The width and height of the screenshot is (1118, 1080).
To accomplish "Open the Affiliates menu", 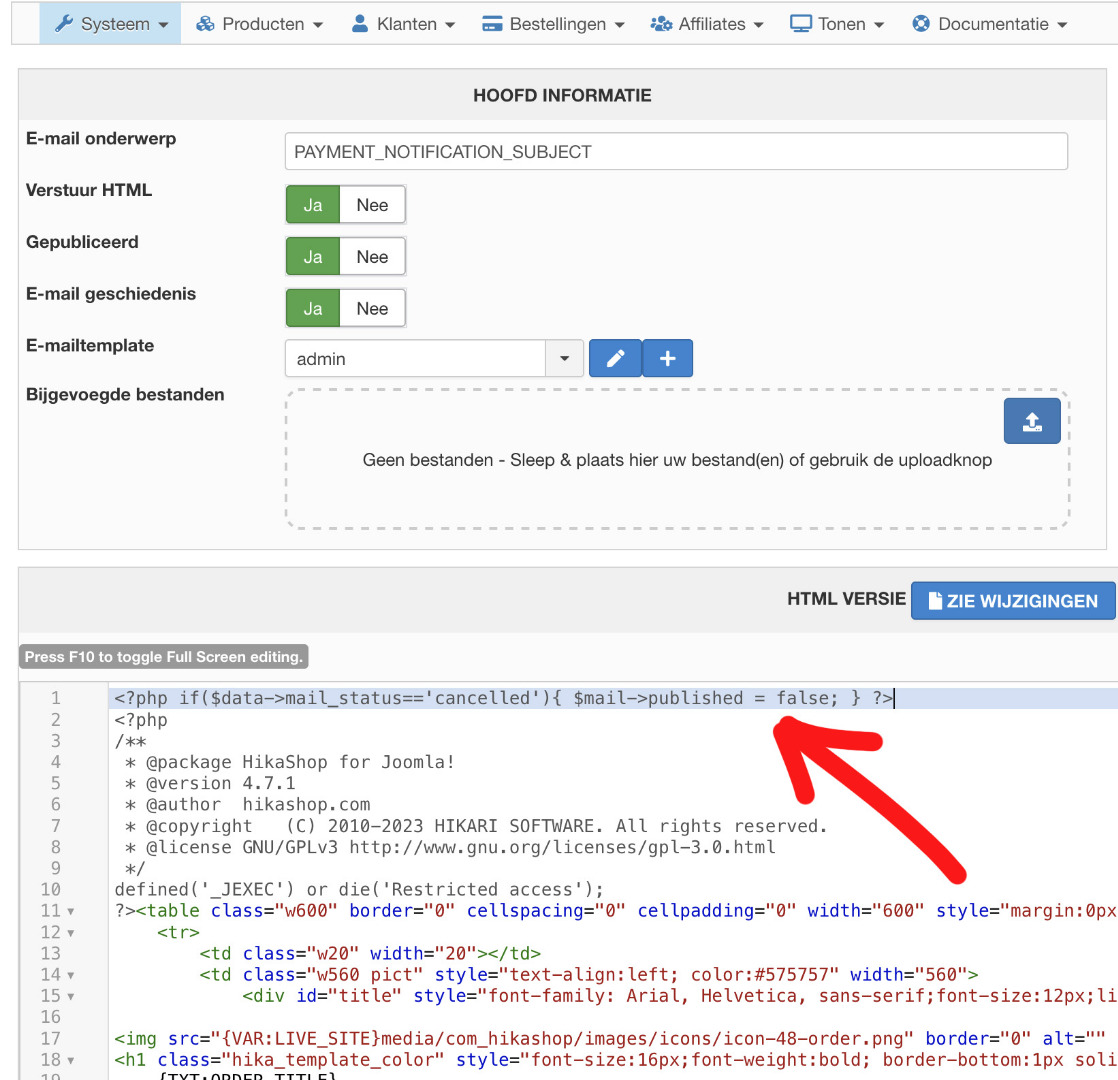I will (707, 23).
